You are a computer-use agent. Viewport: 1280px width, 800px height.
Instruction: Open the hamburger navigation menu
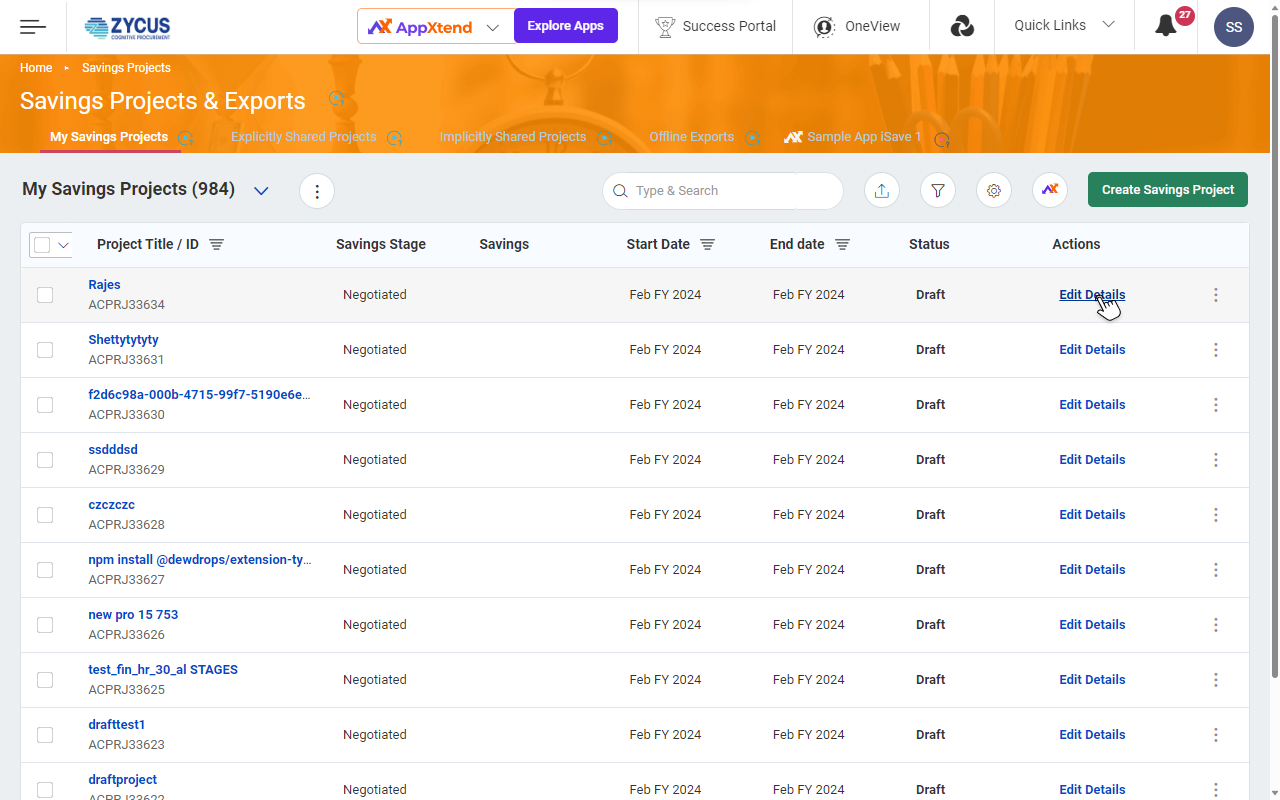(33, 27)
